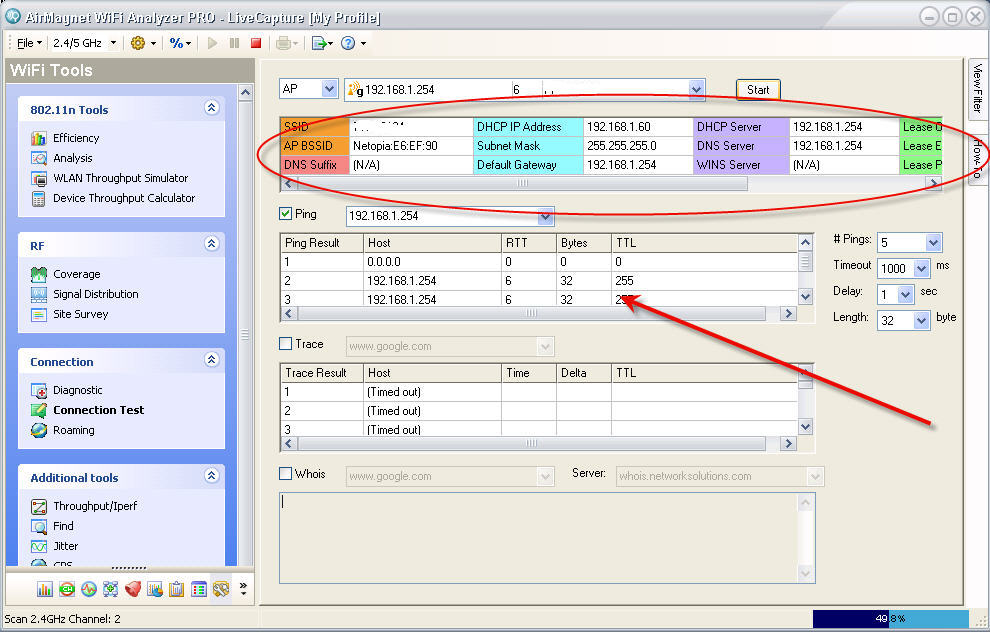This screenshot has height=632, width=990.
Task: Open the Help question-mark toolbar menu
Action: click(x=354, y=43)
